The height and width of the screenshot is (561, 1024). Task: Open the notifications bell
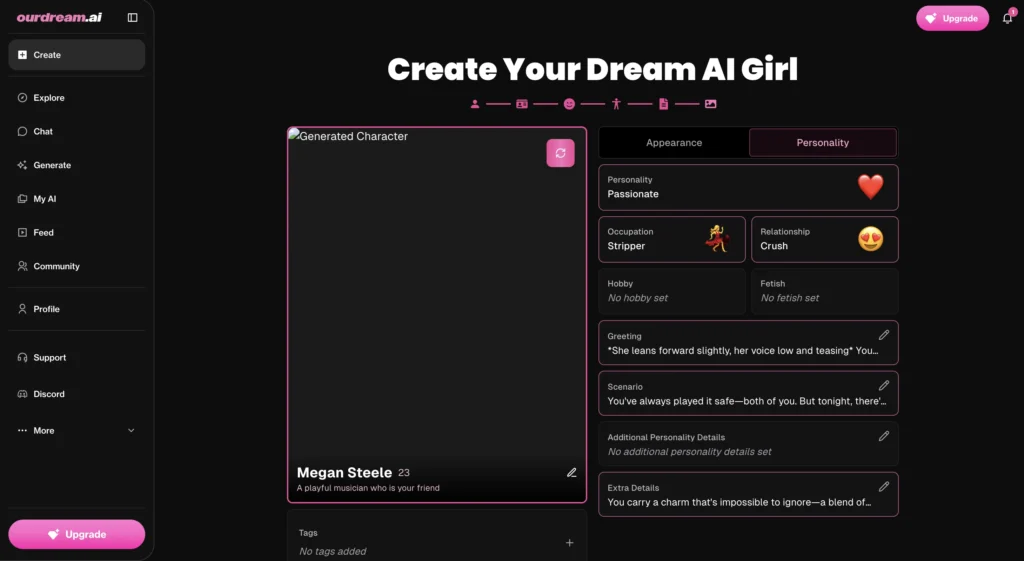pyautogui.click(x=1008, y=18)
